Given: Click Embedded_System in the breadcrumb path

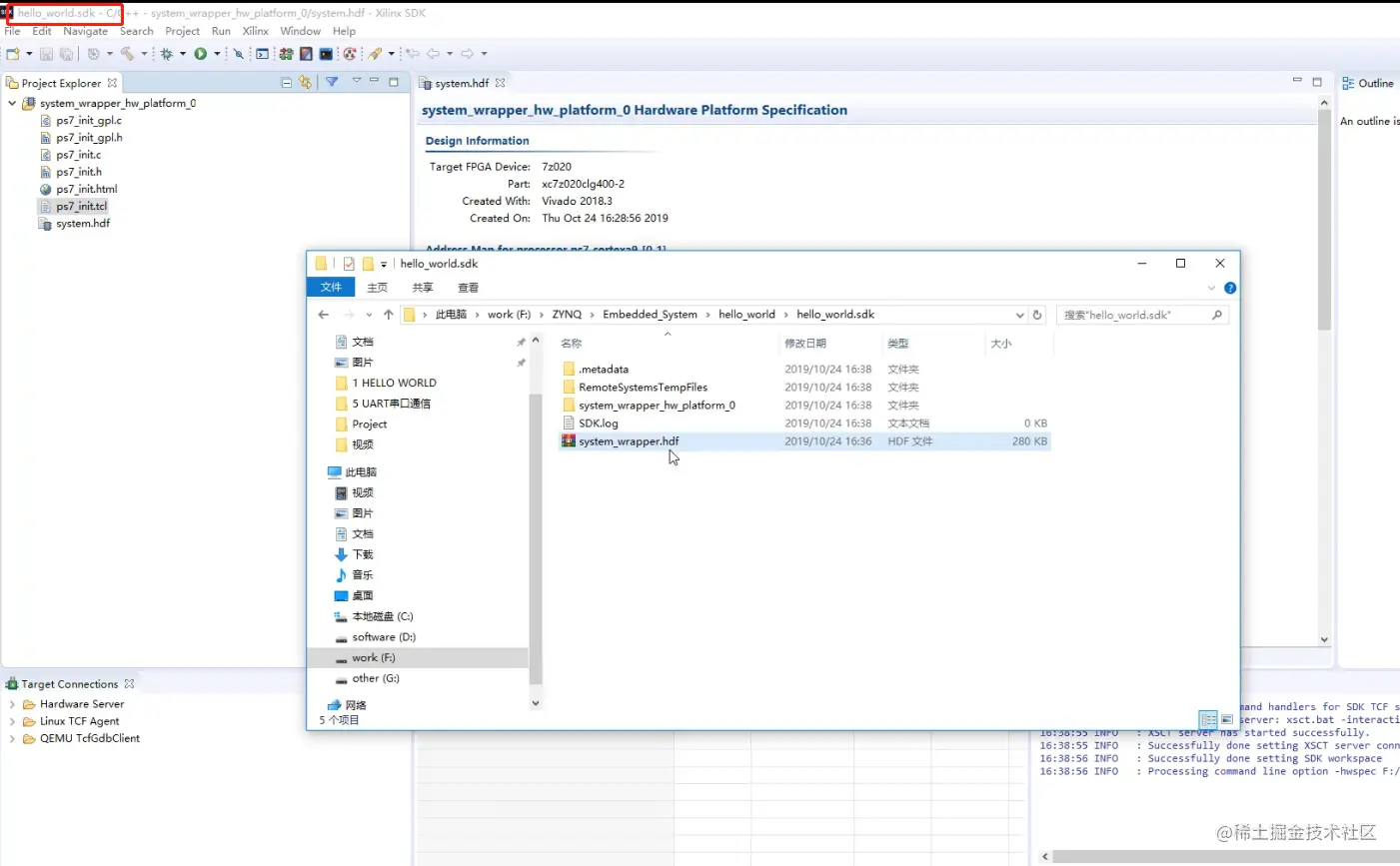Looking at the screenshot, I should (x=650, y=315).
